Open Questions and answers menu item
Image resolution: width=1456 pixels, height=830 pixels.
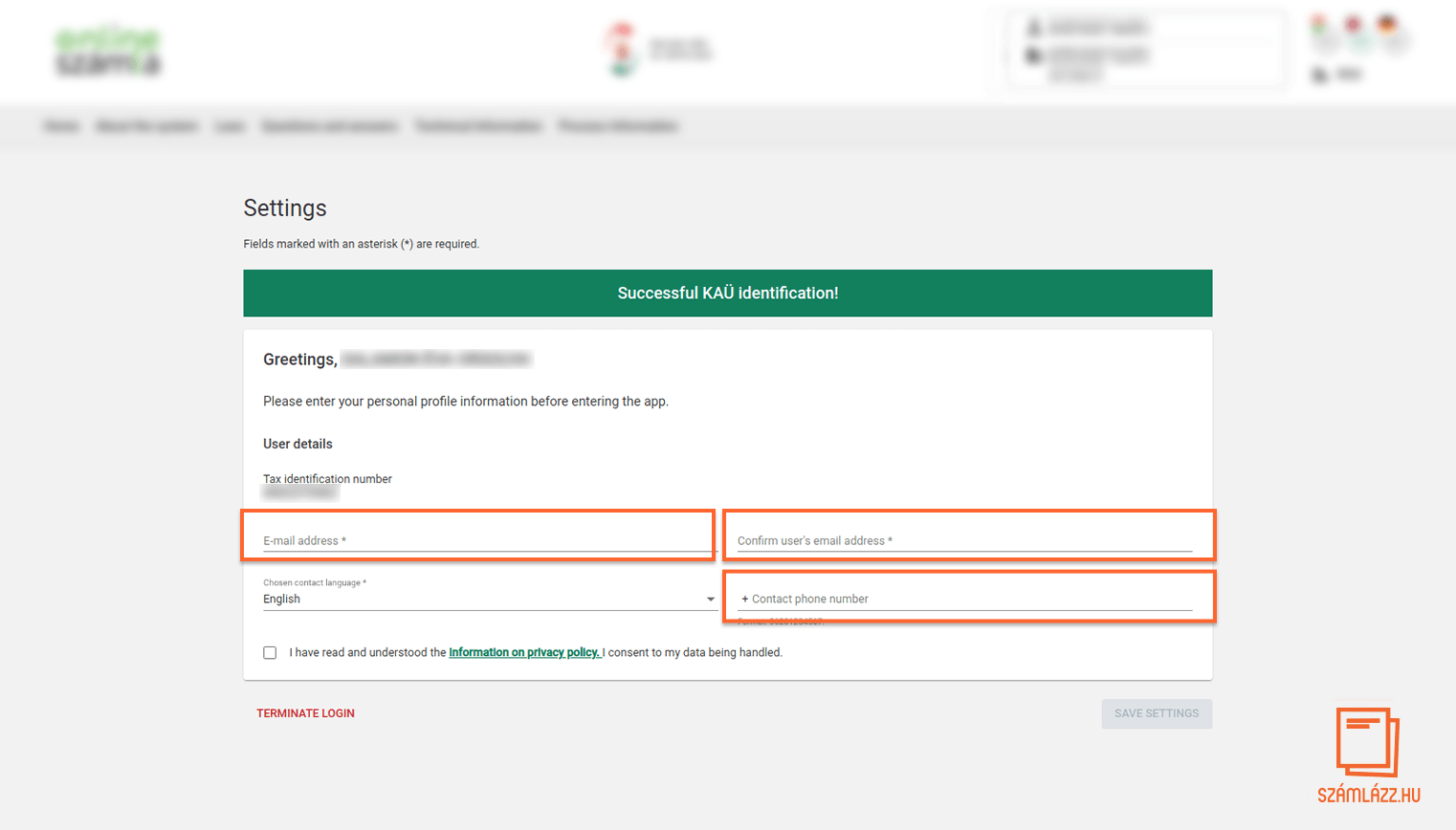click(329, 126)
